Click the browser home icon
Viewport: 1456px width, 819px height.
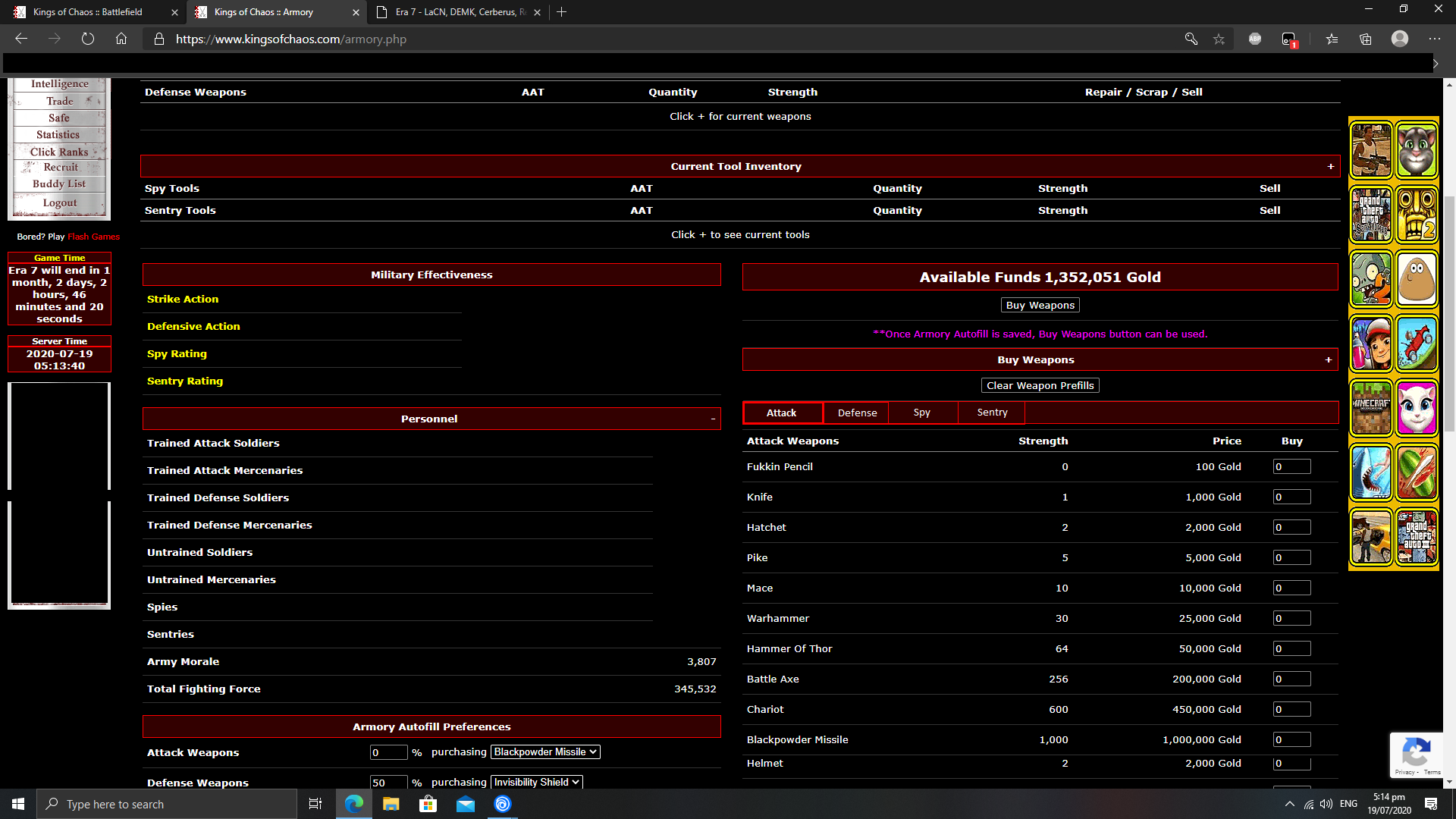click(x=121, y=39)
